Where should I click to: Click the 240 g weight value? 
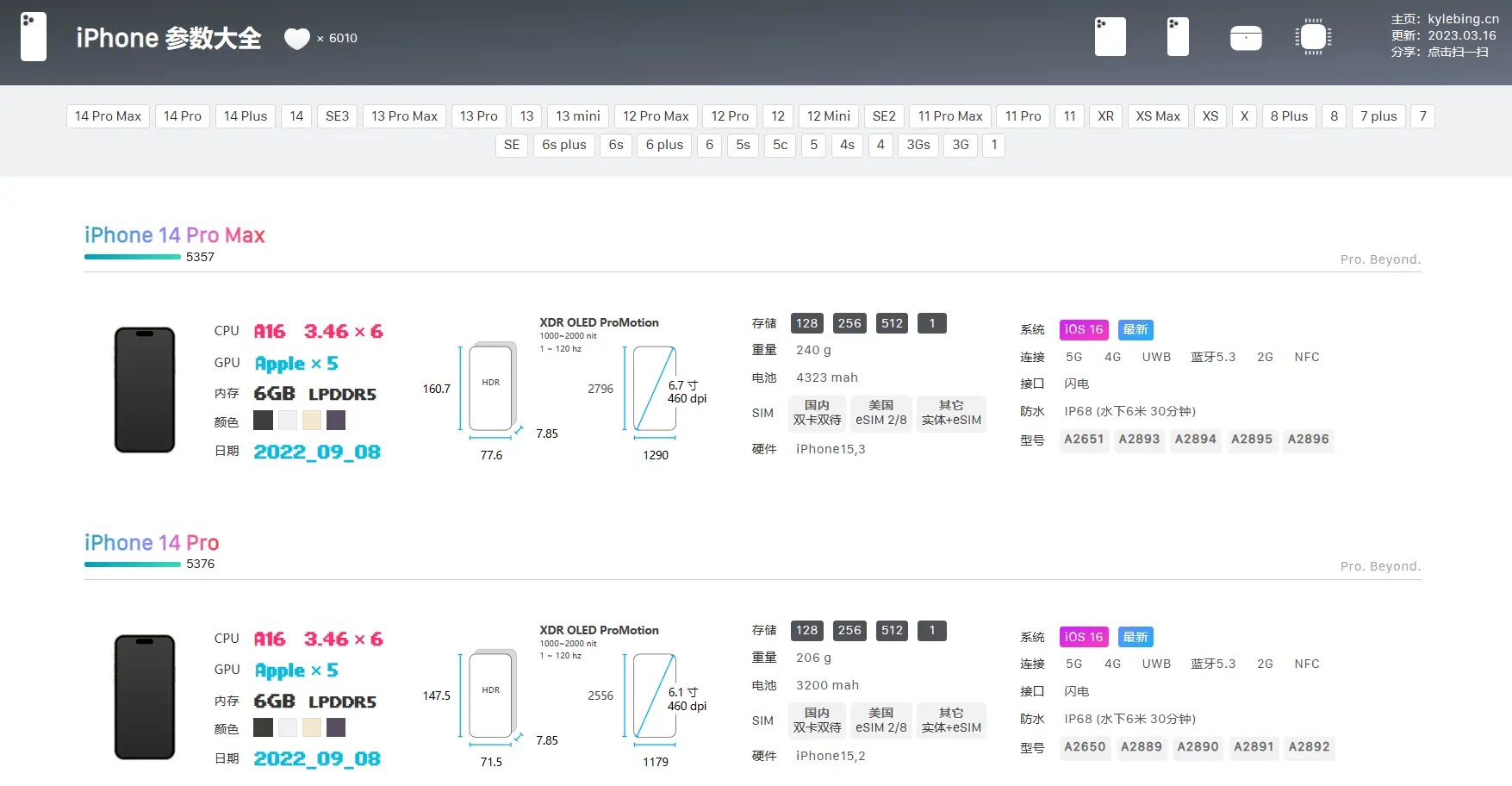813,350
